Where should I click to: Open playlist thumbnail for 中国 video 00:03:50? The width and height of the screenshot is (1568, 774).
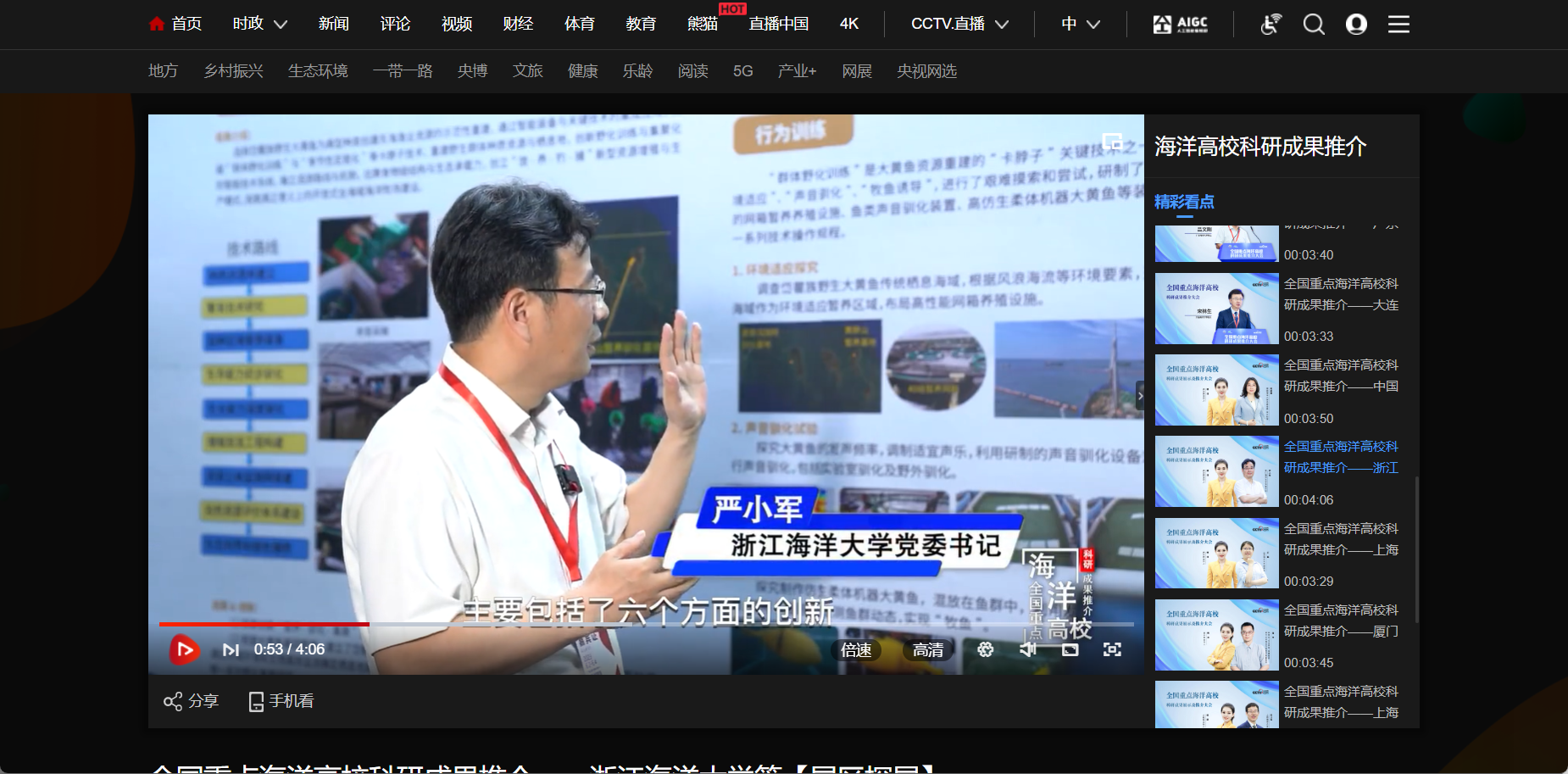pyautogui.click(x=1216, y=390)
